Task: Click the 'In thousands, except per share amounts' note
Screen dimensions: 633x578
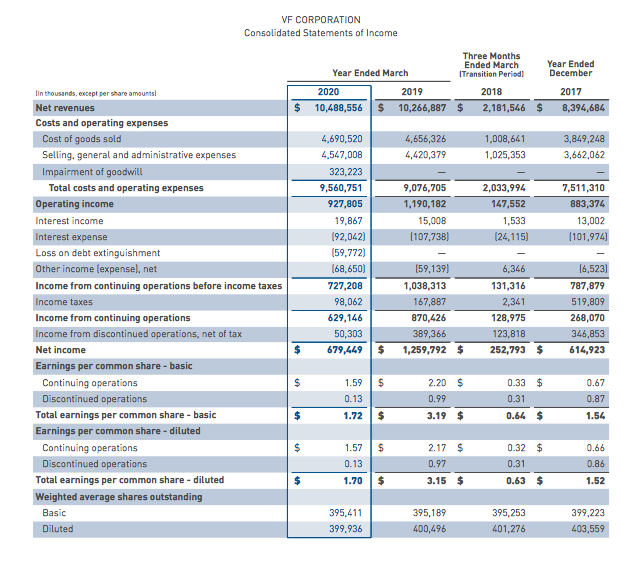Action: pos(96,94)
